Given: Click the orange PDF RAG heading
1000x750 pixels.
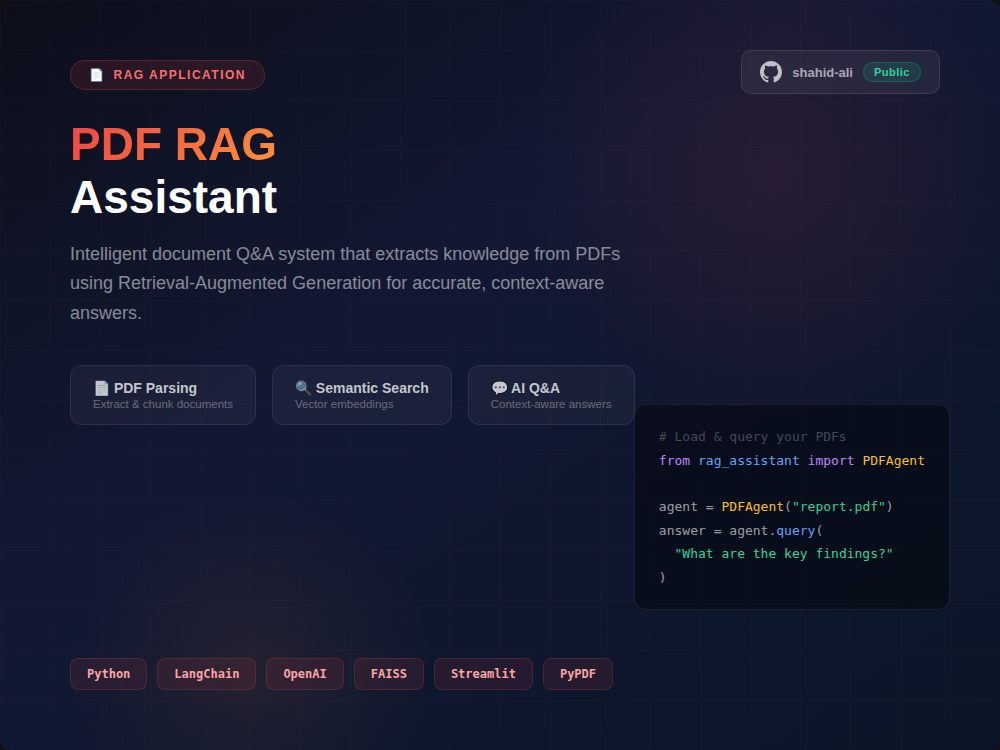Looking at the screenshot, I should click(x=173, y=144).
